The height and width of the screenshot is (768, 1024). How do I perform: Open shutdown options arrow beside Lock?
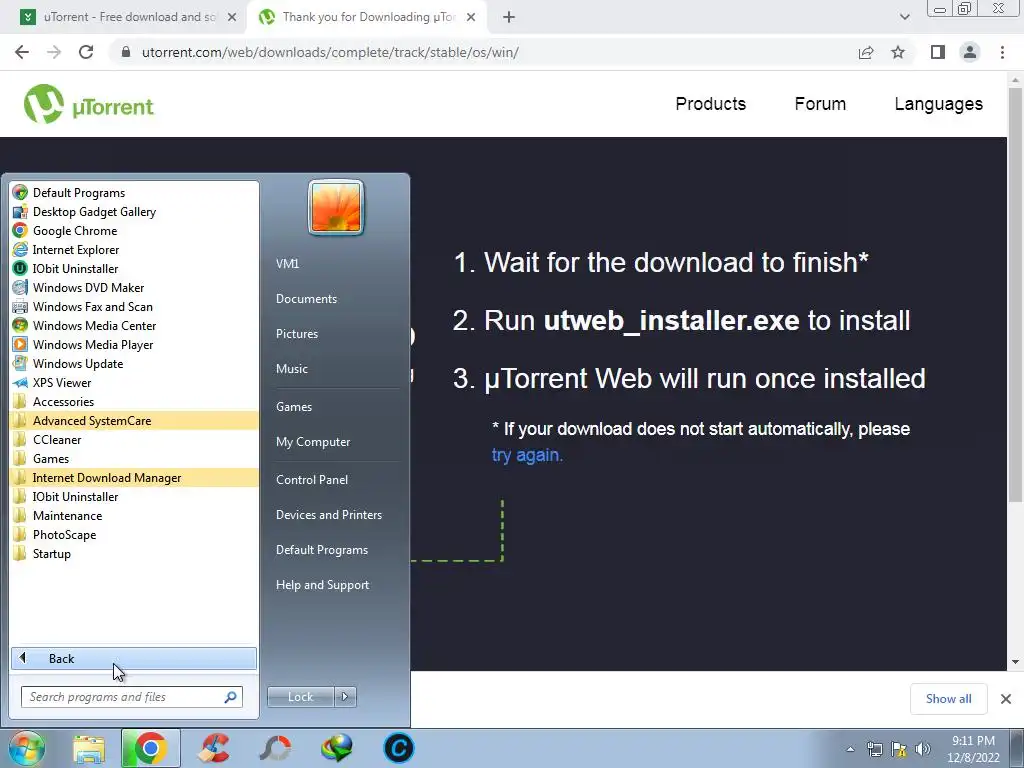[345, 697]
